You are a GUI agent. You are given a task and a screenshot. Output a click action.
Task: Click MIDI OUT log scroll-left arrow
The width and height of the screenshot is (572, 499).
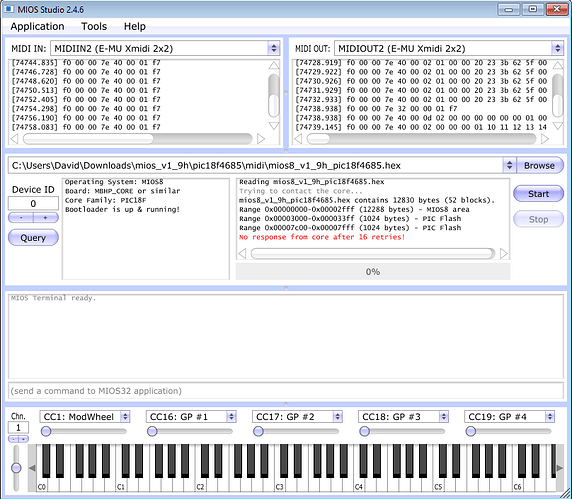(298, 139)
